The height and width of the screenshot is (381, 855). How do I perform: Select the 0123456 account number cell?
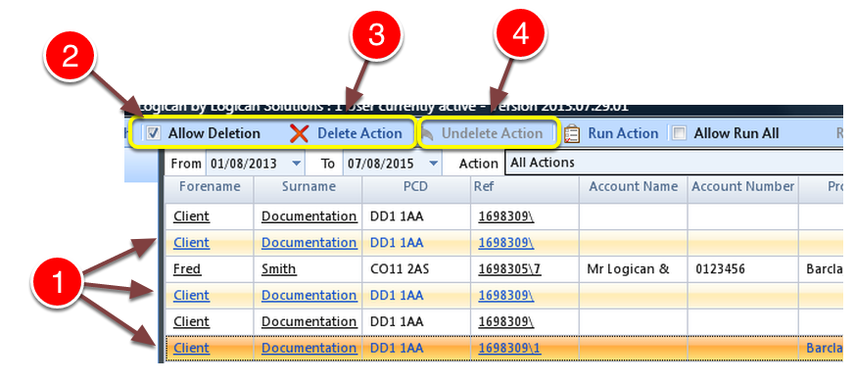743,269
